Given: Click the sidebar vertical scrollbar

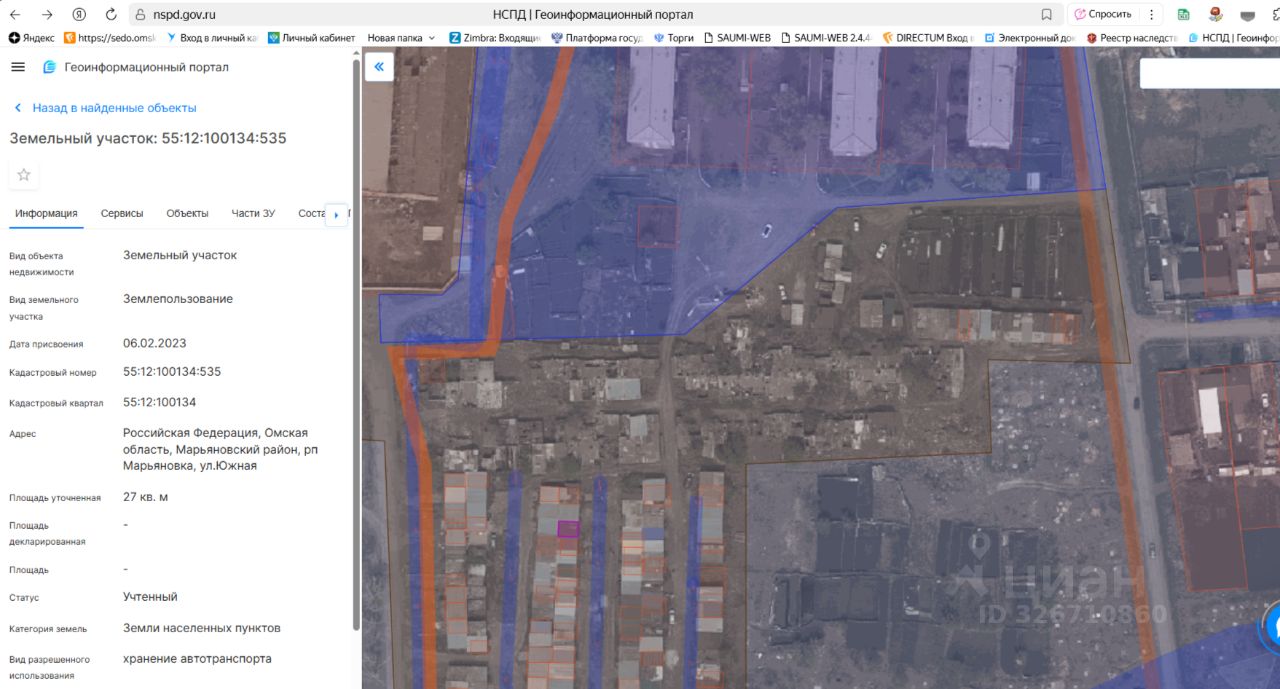Looking at the screenshot, I should (x=356, y=345).
